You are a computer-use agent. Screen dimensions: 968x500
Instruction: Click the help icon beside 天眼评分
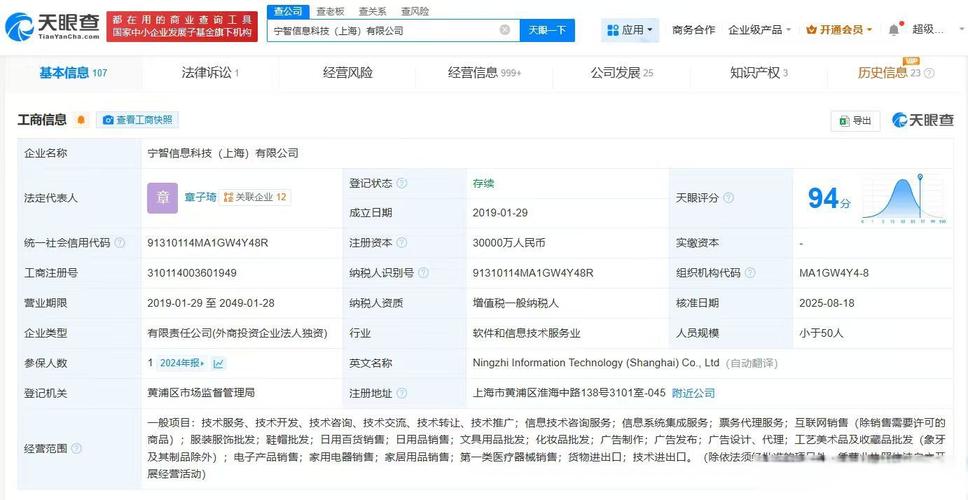pyautogui.click(x=728, y=198)
